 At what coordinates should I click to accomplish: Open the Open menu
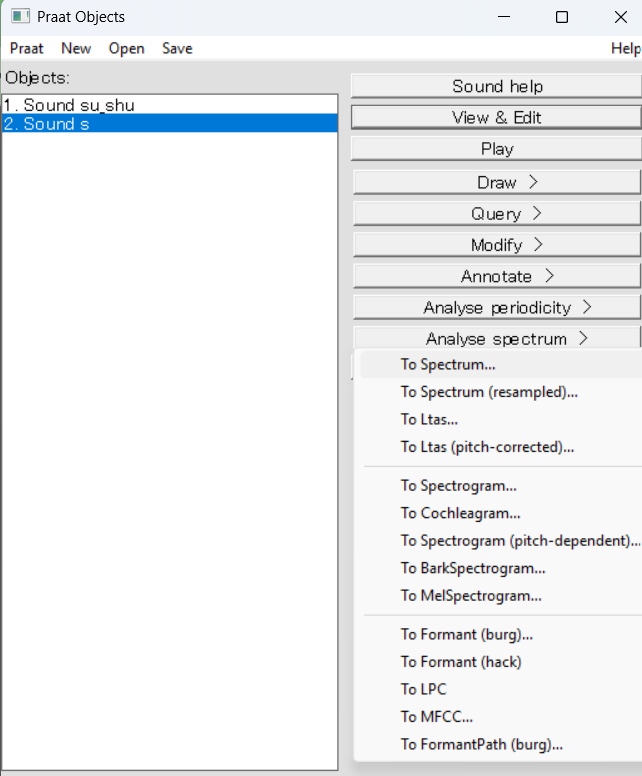[x=127, y=48]
